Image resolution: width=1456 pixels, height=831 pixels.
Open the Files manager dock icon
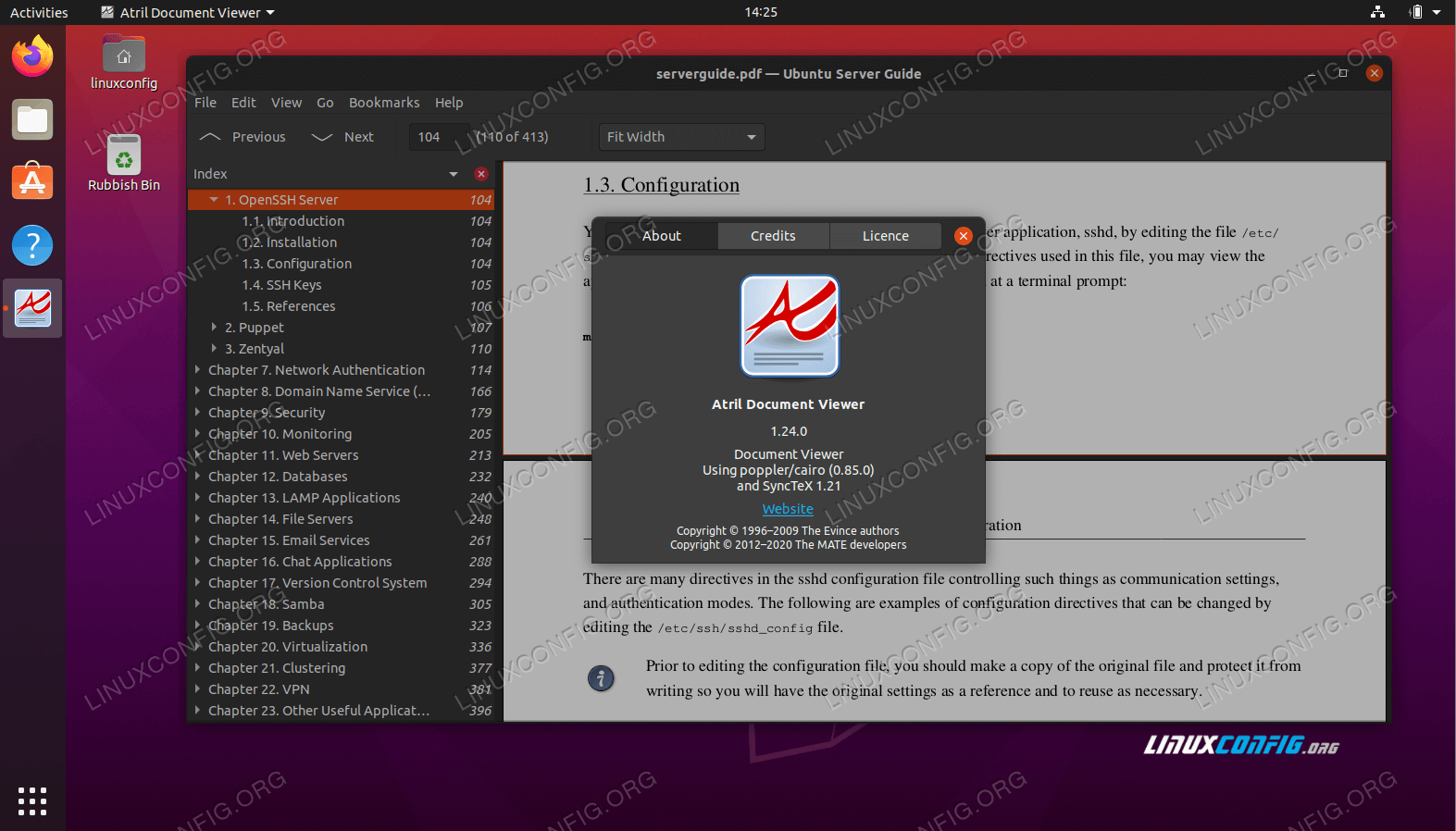coord(32,120)
